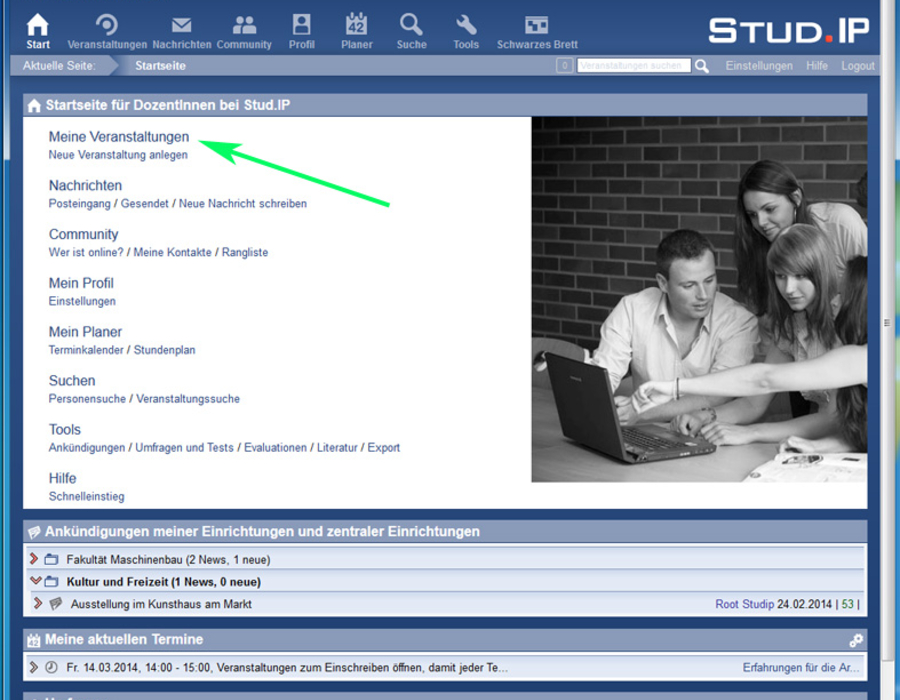Click the Meine Veranstaltungen link
This screenshot has width=900, height=700.
pyautogui.click(x=119, y=137)
